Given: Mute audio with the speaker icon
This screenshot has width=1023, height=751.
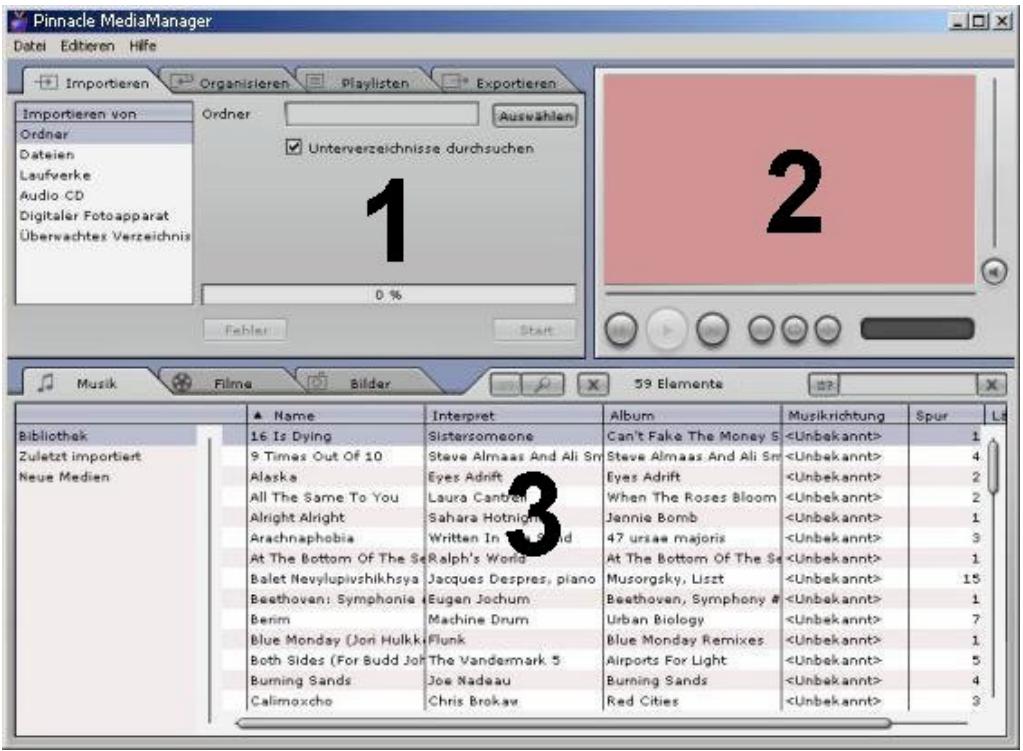Looking at the screenshot, I should [994, 271].
